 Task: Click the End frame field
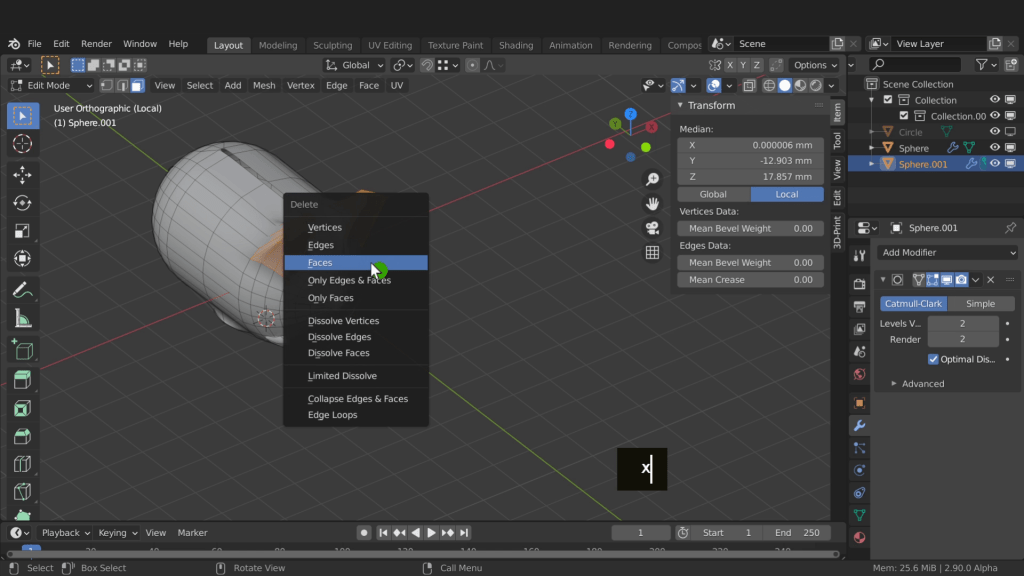point(796,533)
